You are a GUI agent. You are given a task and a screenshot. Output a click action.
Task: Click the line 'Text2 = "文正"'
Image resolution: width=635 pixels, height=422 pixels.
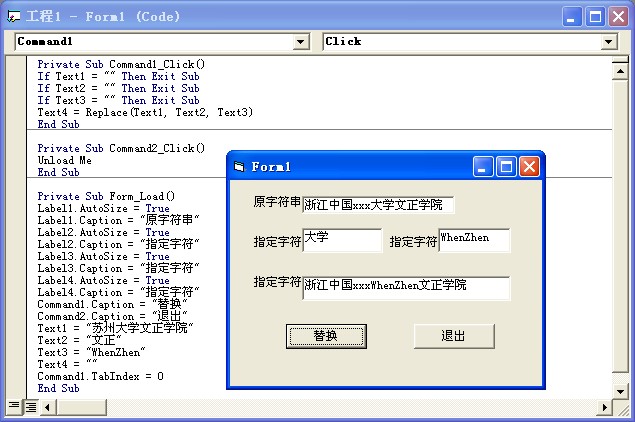coord(79,340)
